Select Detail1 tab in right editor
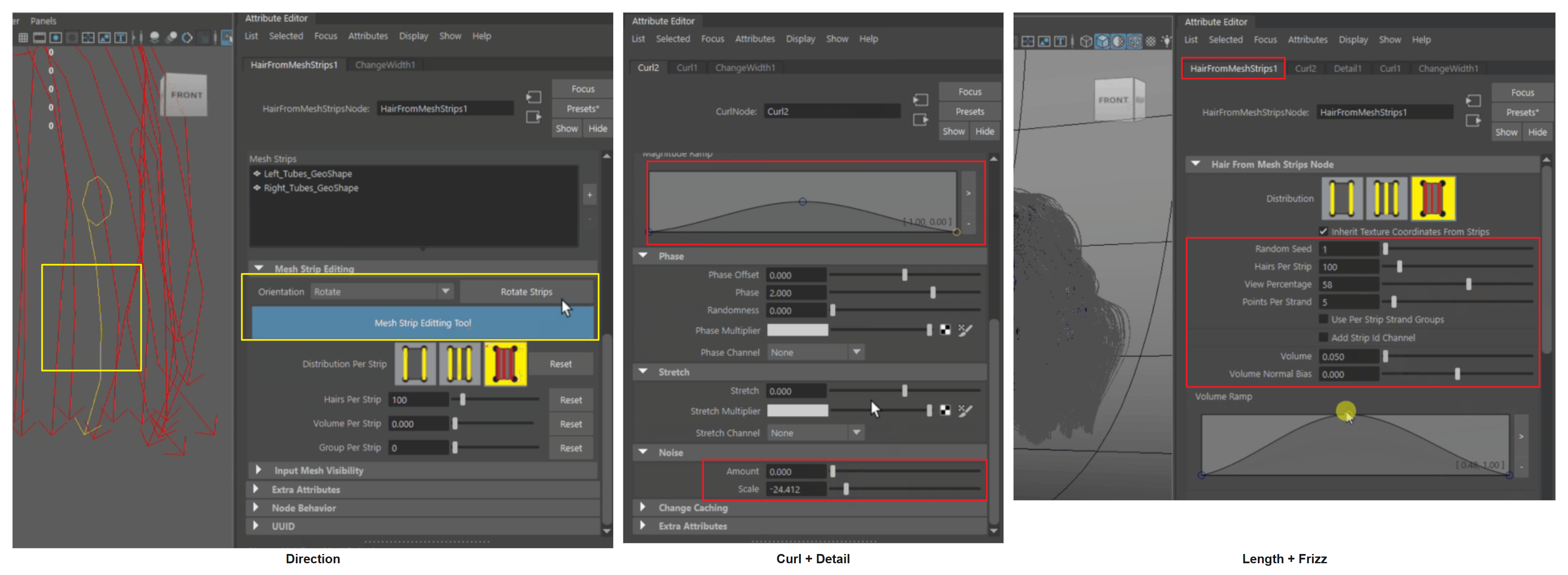Viewport: 1568px width, 575px height. 1347,68
